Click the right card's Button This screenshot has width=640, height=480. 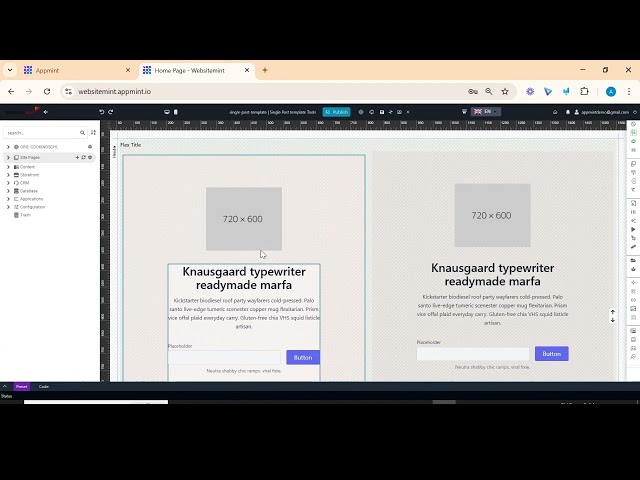coord(551,353)
